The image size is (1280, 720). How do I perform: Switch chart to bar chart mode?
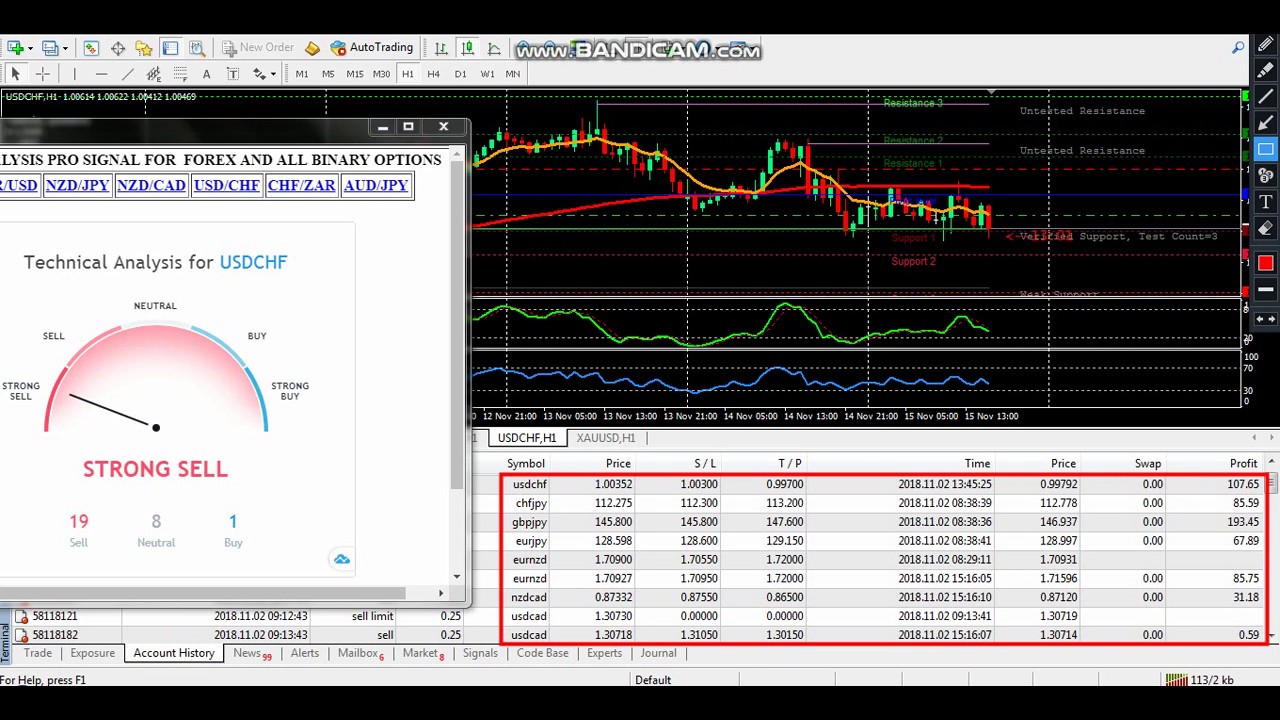pyautogui.click(x=441, y=48)
